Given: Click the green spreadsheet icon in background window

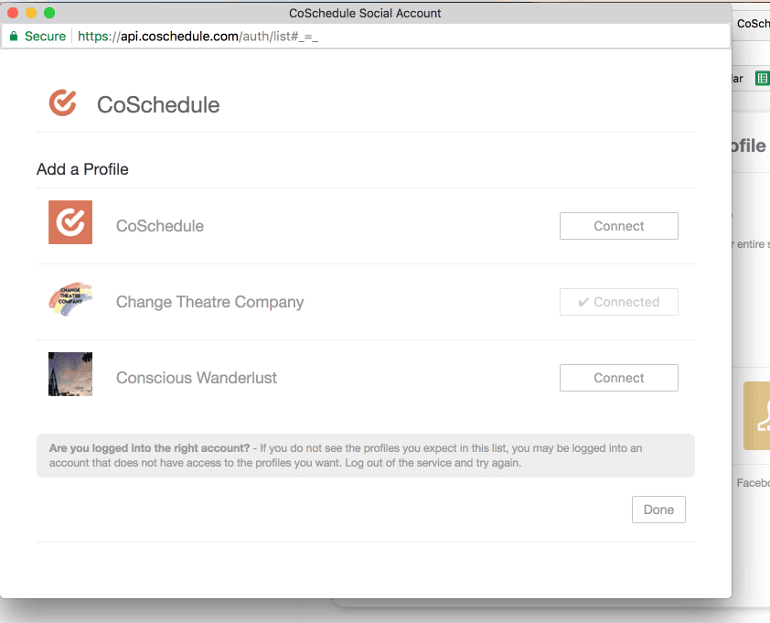Looking at the screenshot, I should click(761, 78).
